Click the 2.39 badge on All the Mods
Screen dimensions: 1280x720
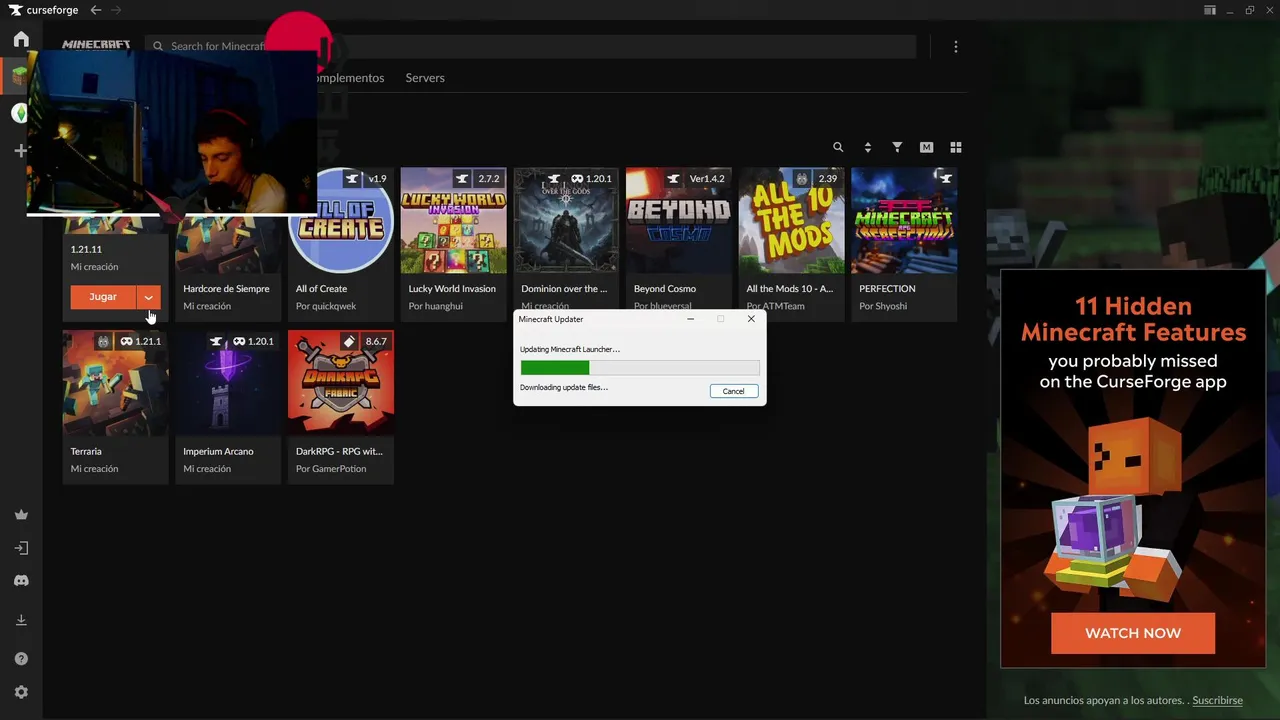[x=828, y=179]
